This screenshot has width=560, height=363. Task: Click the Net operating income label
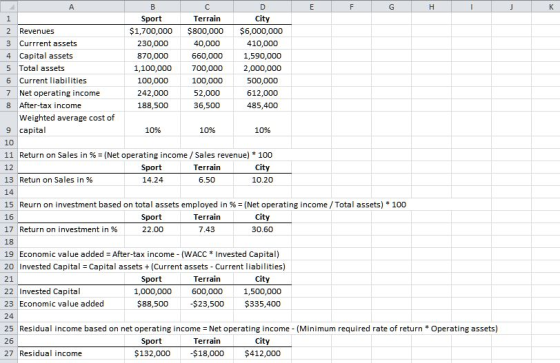pos(60,93)
